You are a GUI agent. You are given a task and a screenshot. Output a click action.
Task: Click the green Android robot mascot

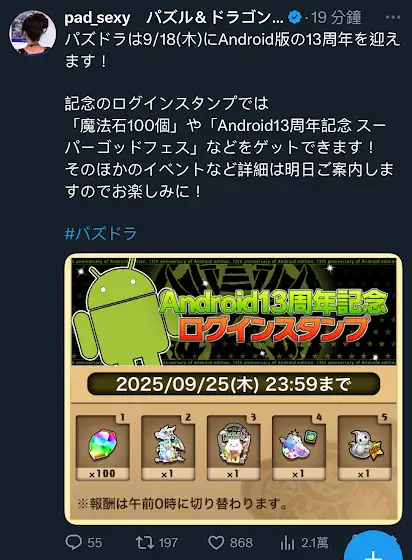pos(121,316)
